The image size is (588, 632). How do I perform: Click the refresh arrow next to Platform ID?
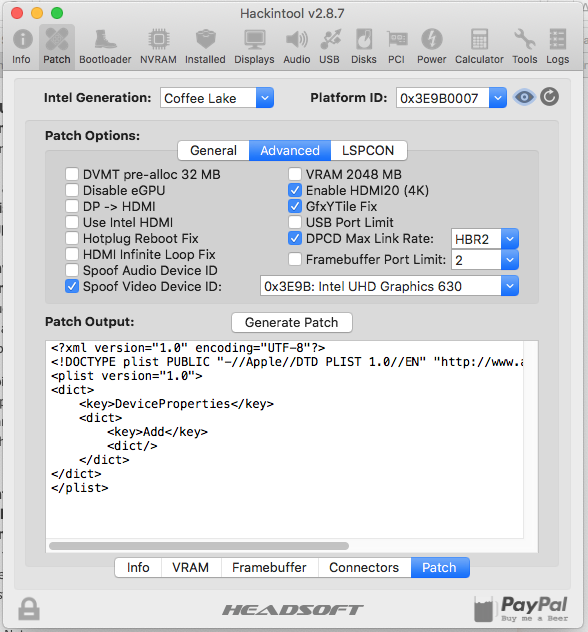(549, 97)
